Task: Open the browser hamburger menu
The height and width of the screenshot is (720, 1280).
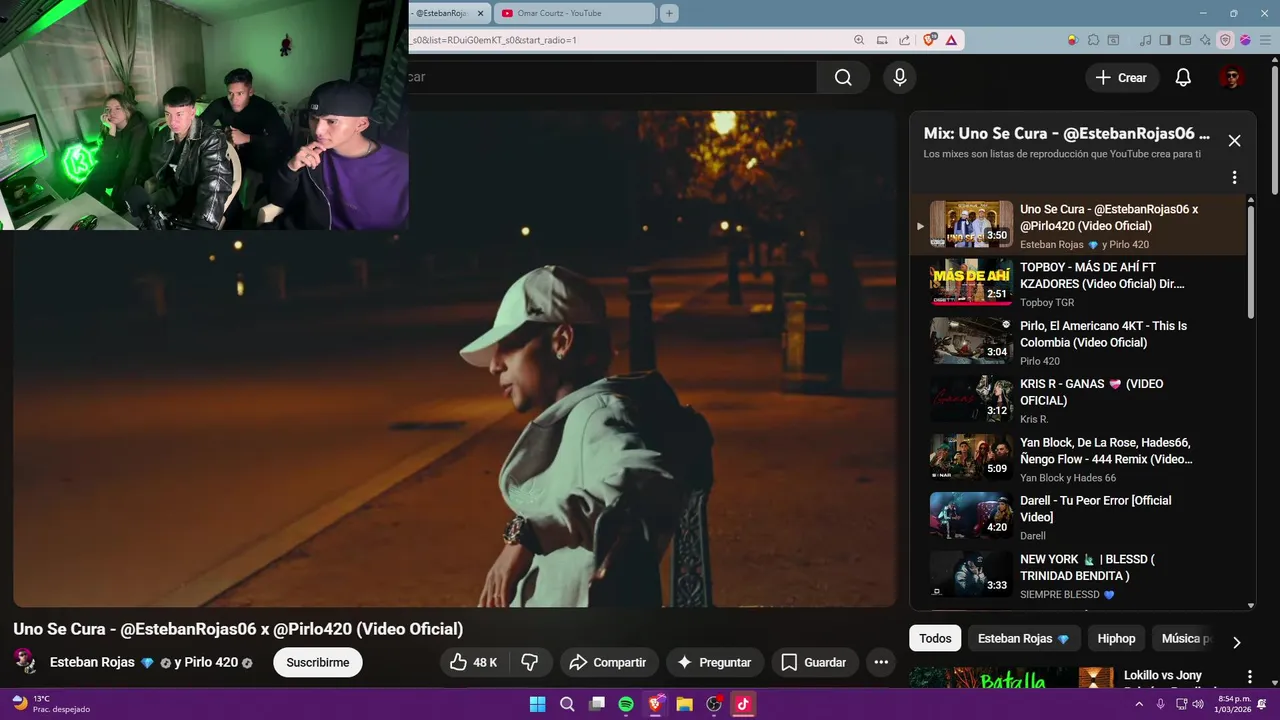Action: coord(1264,40)
